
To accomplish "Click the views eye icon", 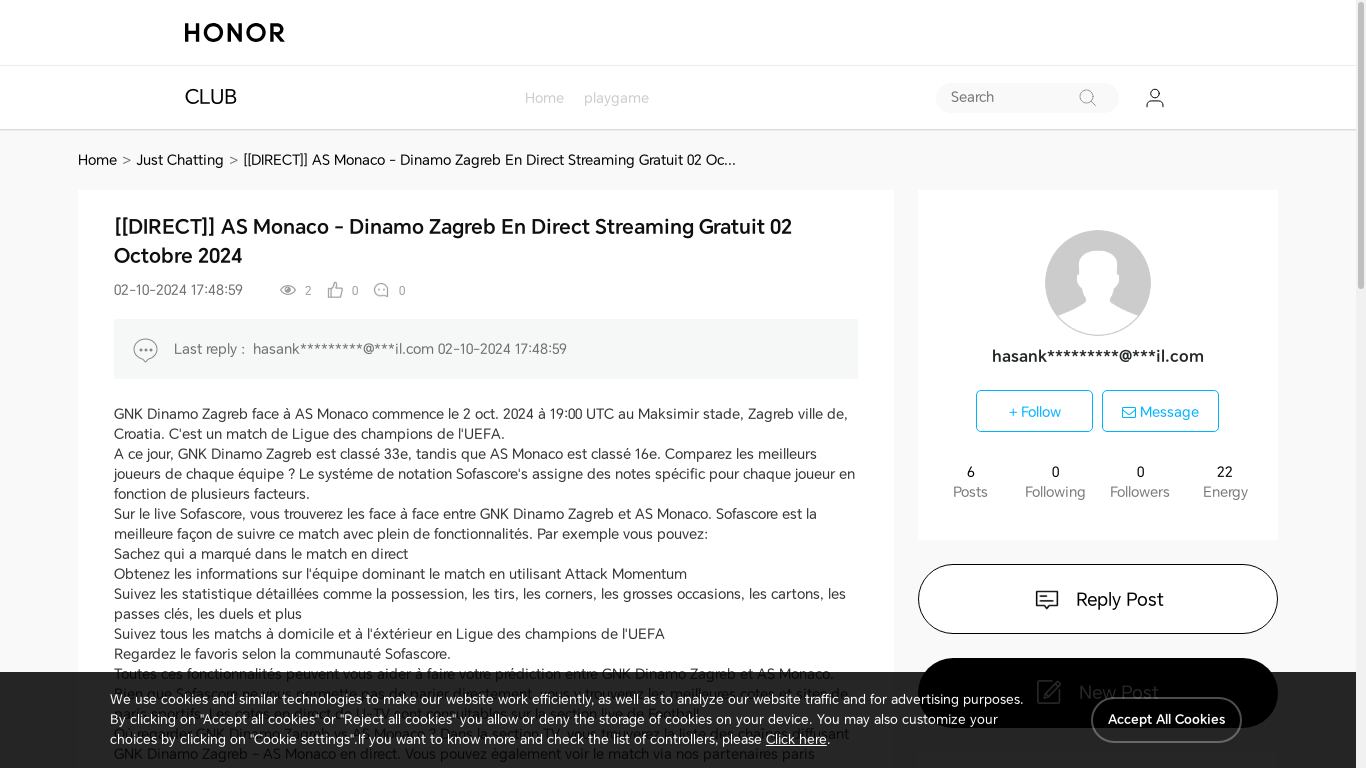I will (x=288, y=290).
